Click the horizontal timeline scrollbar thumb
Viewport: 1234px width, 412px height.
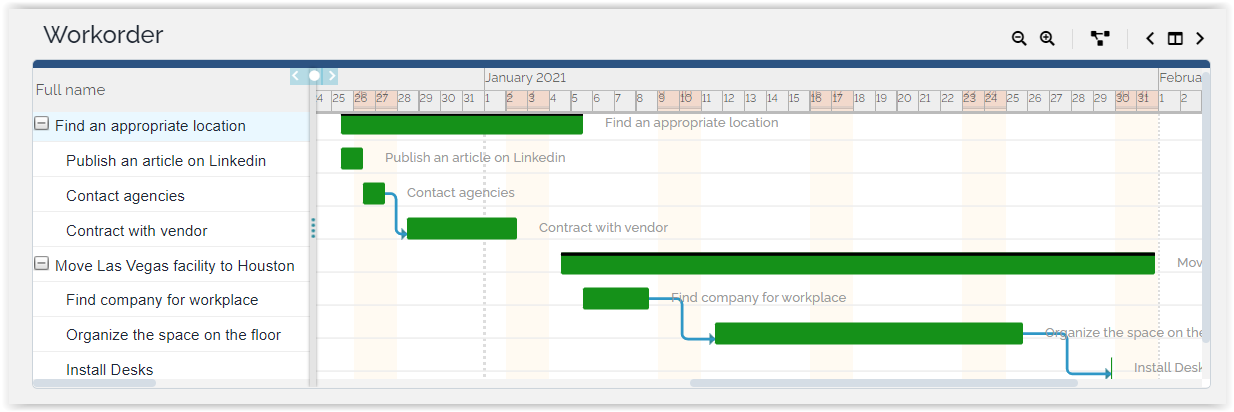pos(883,382)
